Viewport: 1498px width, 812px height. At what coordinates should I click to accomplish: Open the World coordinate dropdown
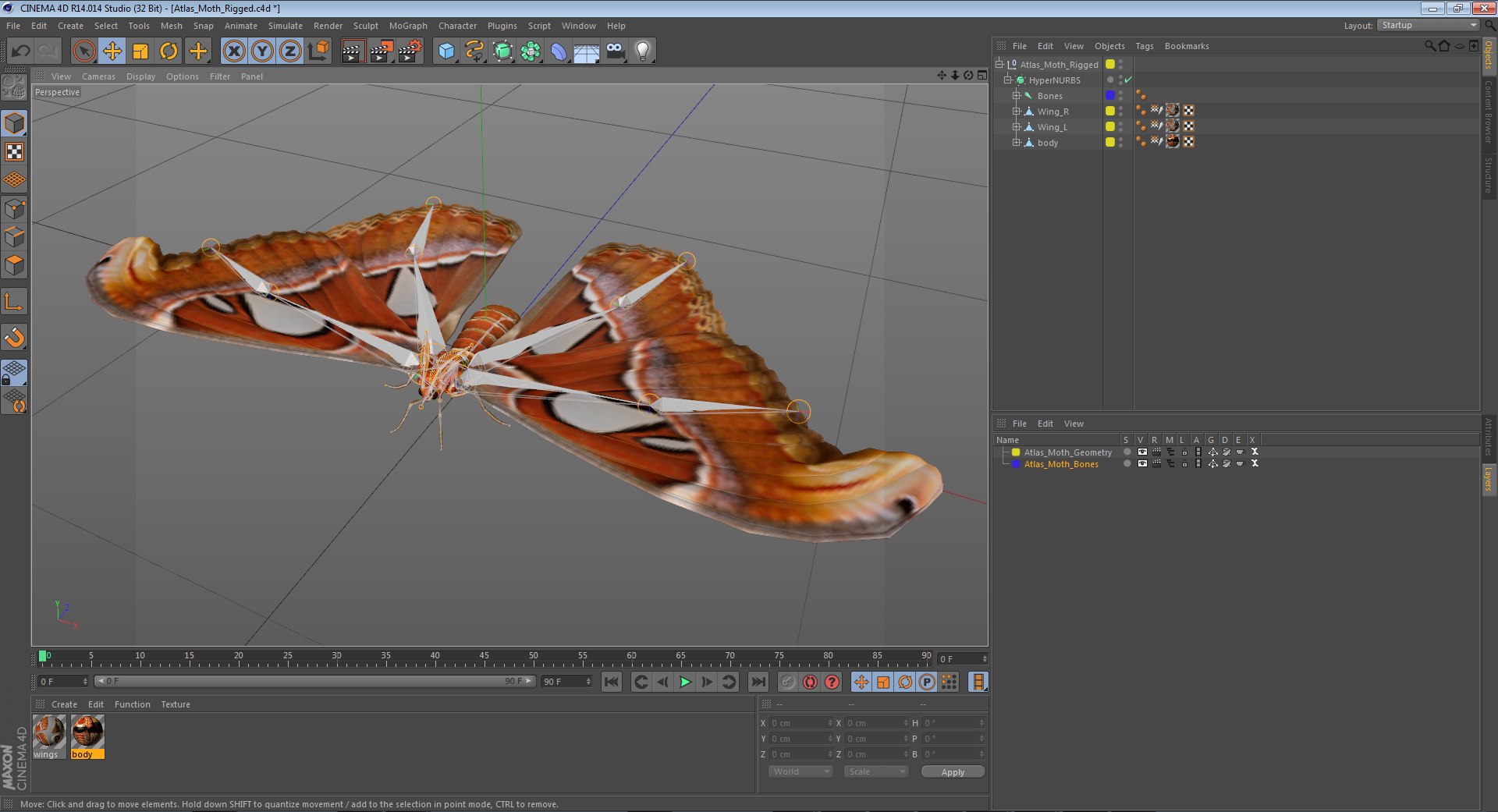click(x=800, y=771)
